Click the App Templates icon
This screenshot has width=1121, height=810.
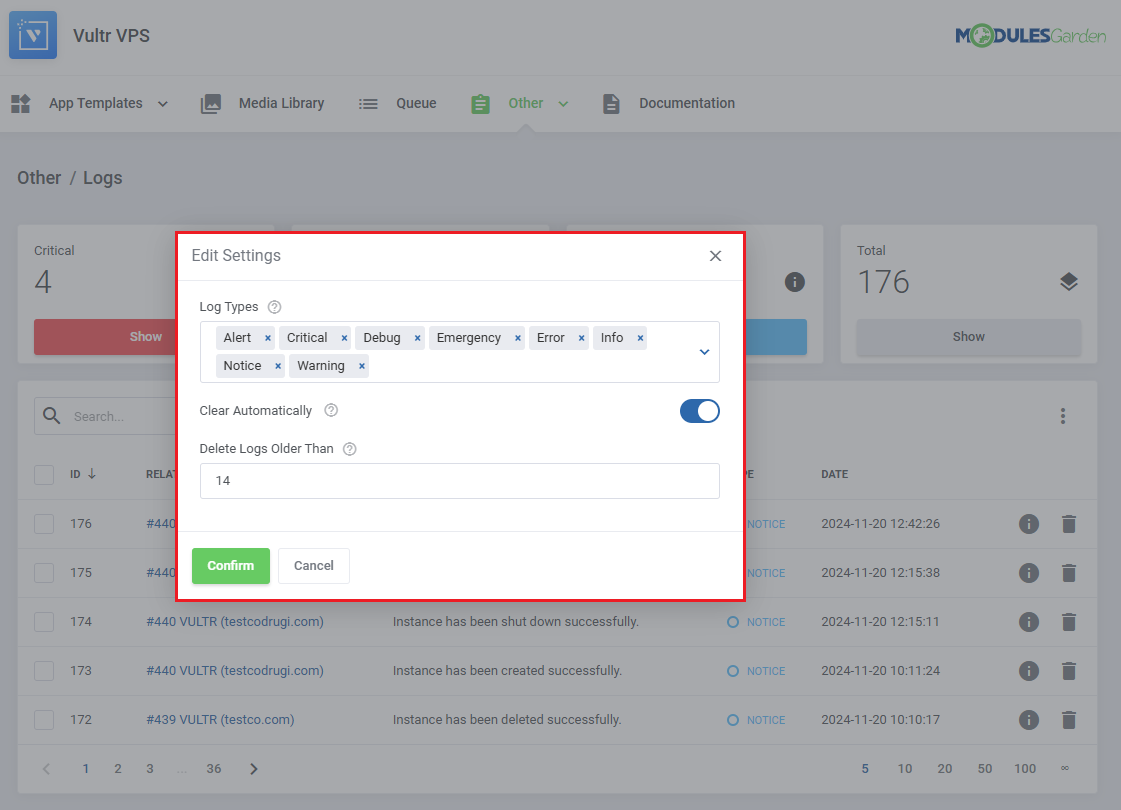coord(21,104)
